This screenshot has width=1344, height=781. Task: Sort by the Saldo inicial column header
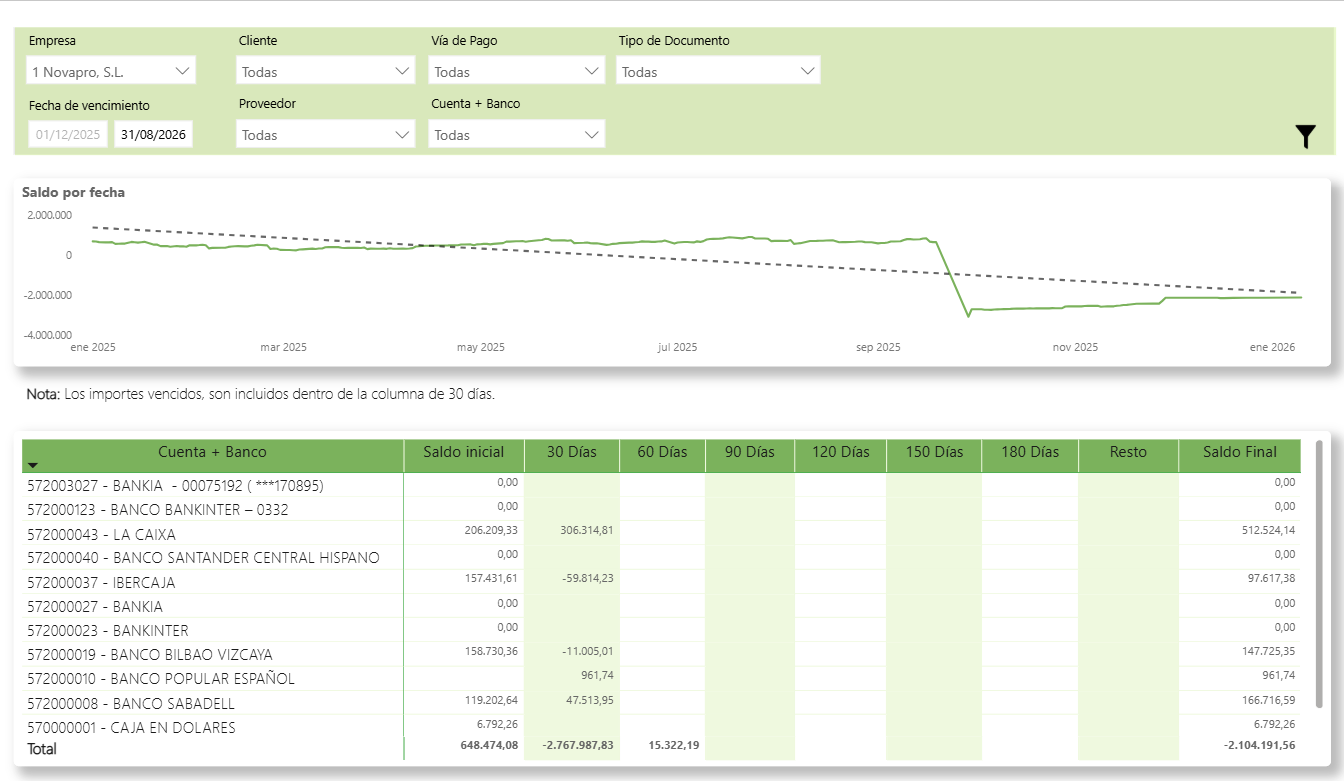coord(464,452)
